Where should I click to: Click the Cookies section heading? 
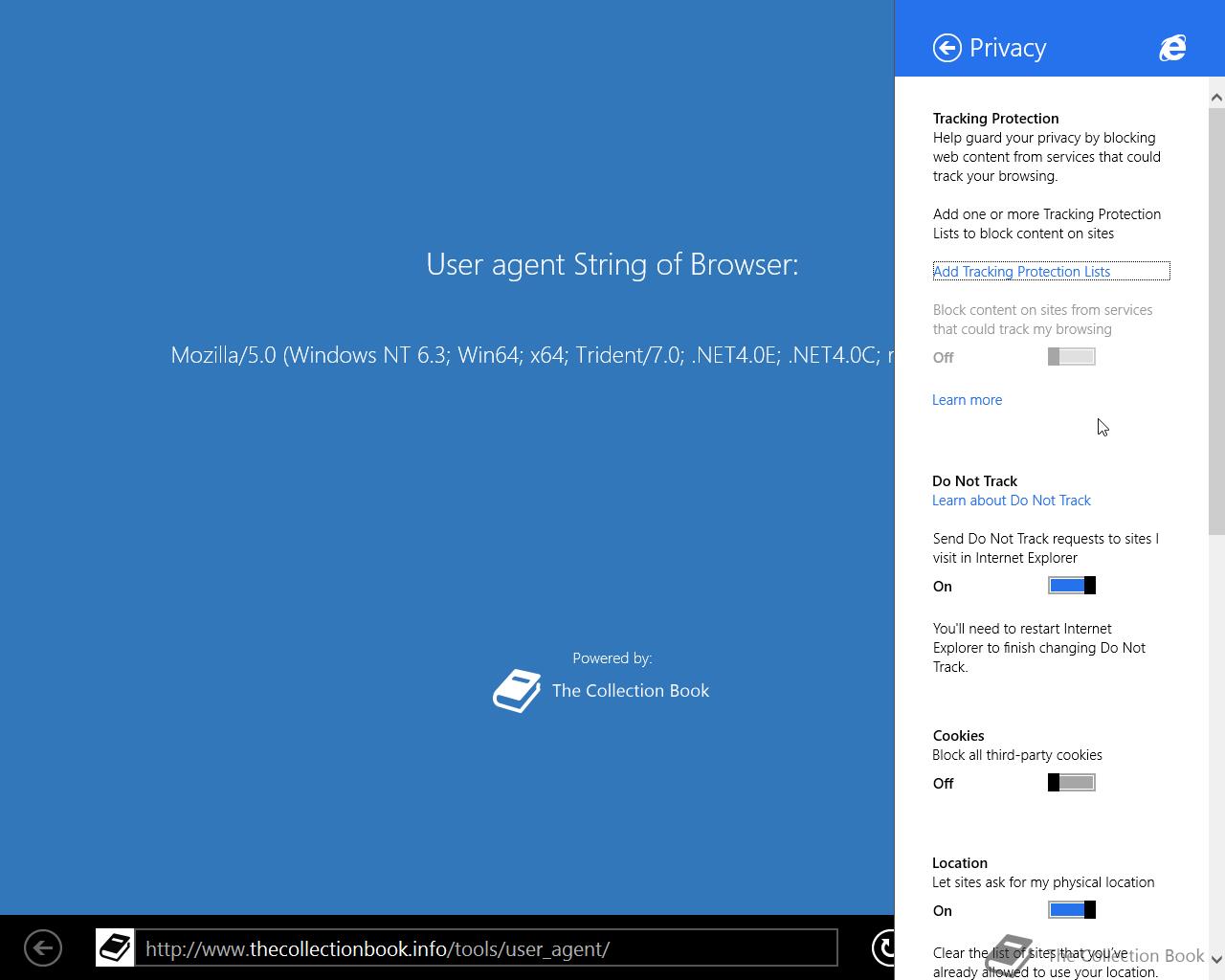pyautogui.click(x=959, y=736)
